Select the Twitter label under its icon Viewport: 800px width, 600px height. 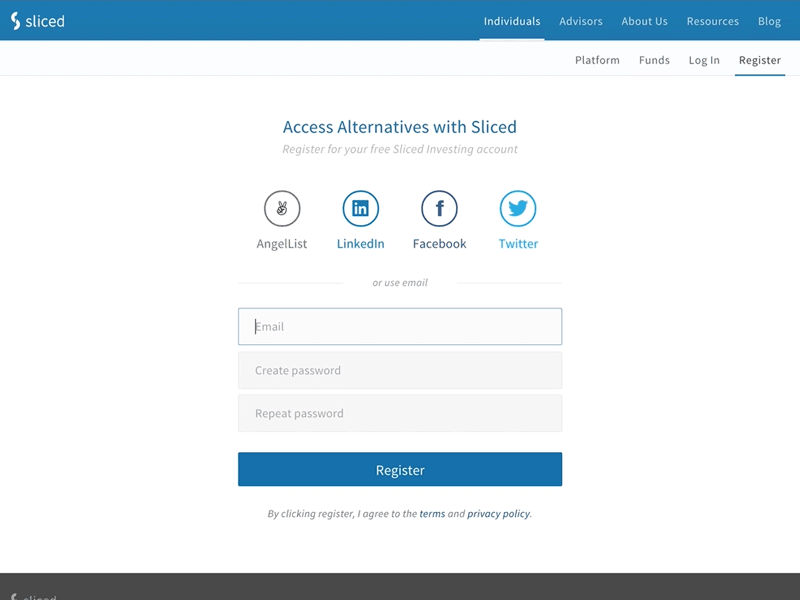tap(518, 243)
